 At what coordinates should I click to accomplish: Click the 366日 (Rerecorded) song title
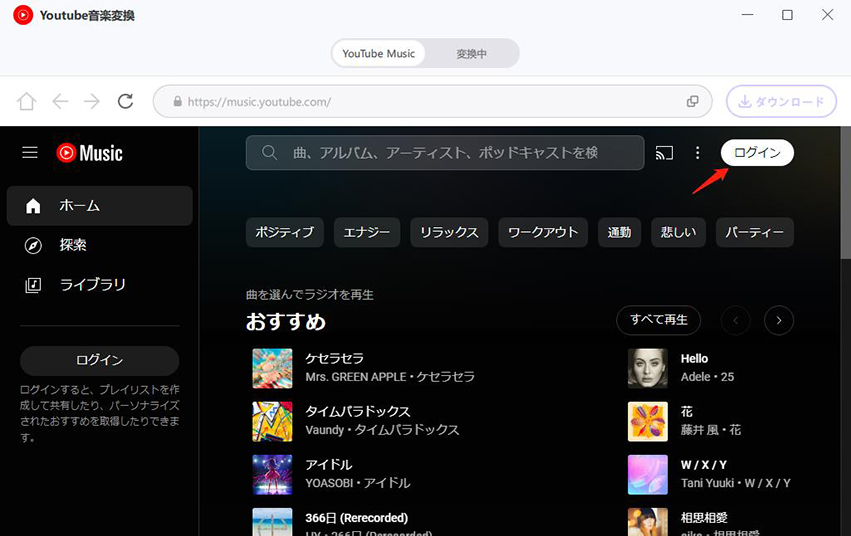(x=357, y=518)
